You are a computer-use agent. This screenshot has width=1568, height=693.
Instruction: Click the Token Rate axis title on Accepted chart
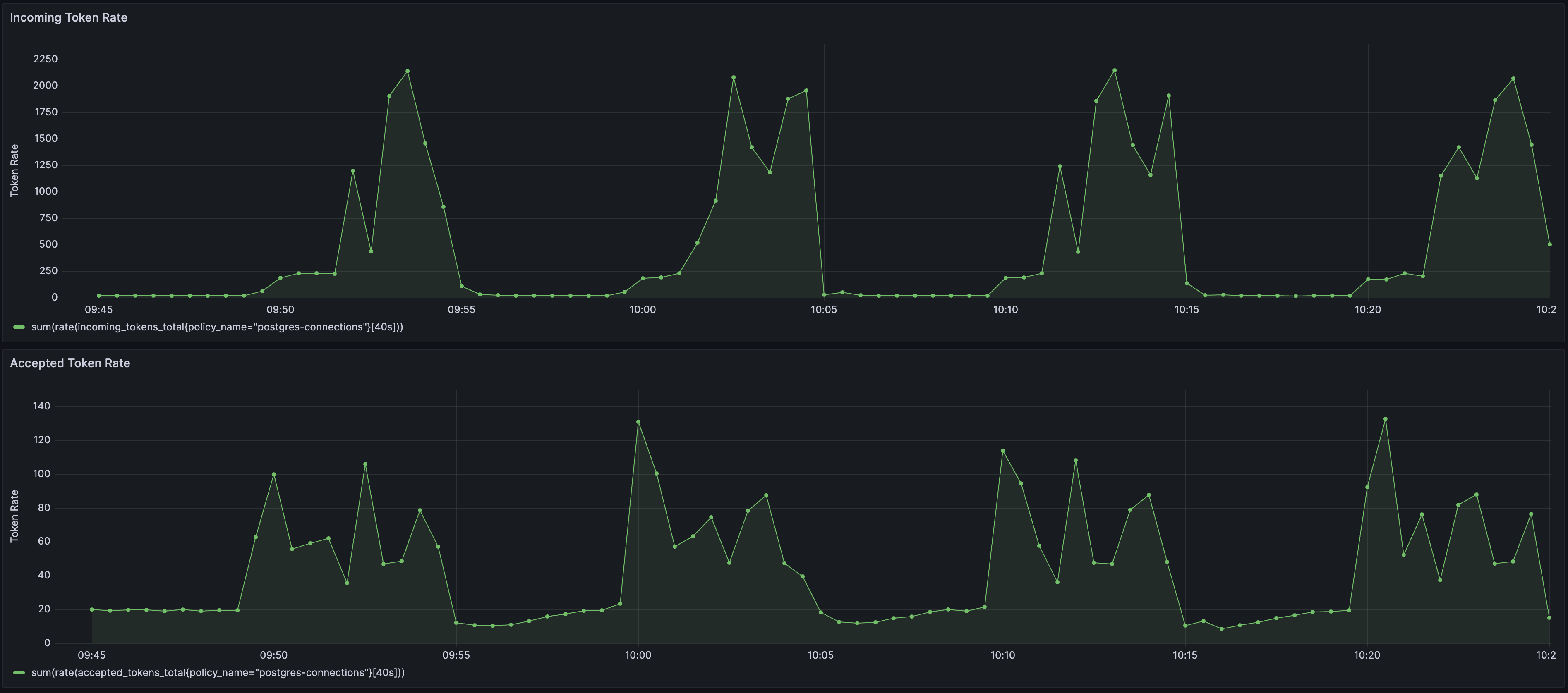pos(14,516)
